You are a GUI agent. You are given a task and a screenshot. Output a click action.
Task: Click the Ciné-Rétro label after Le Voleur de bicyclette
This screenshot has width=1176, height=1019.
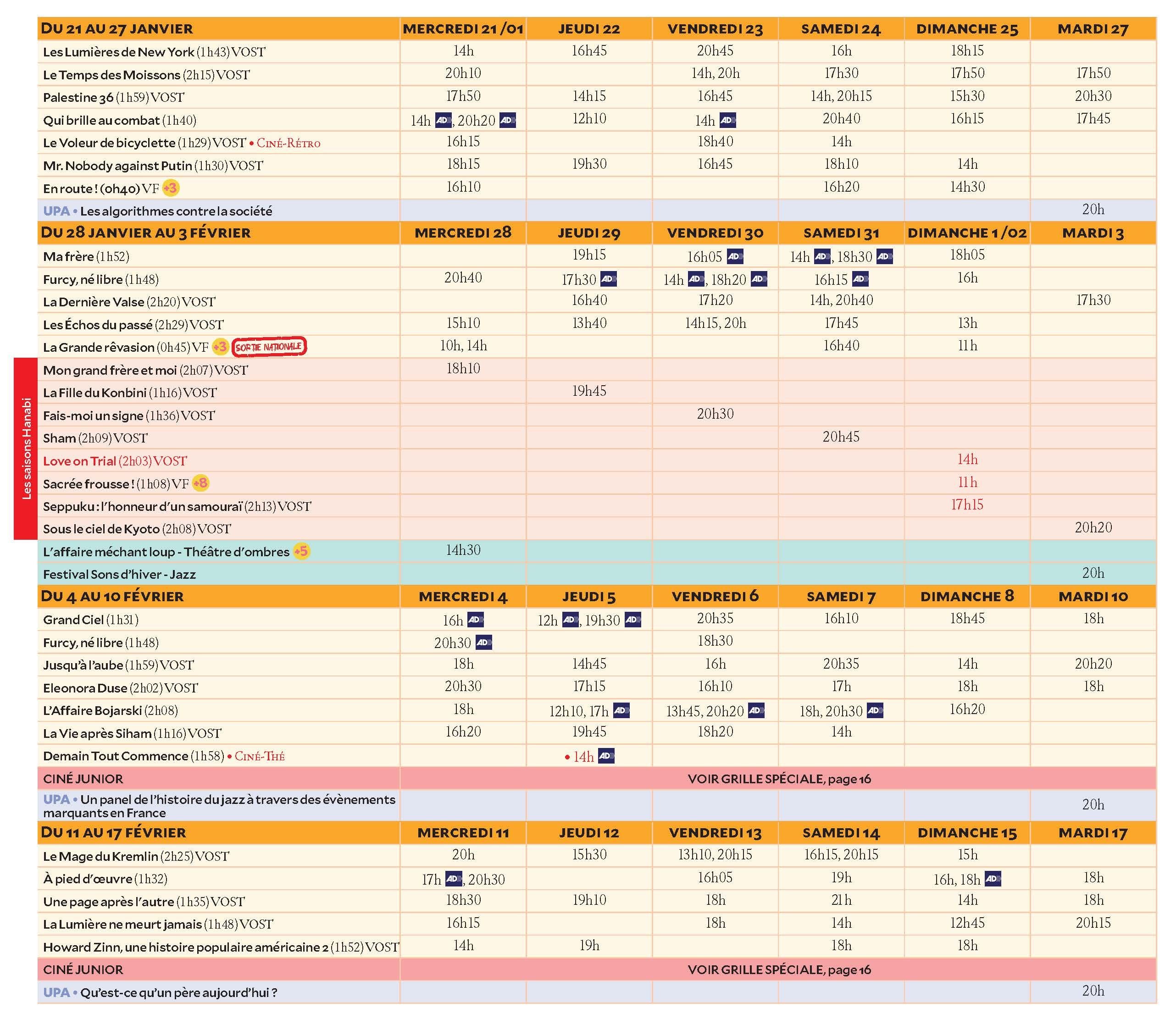(288, 143)
